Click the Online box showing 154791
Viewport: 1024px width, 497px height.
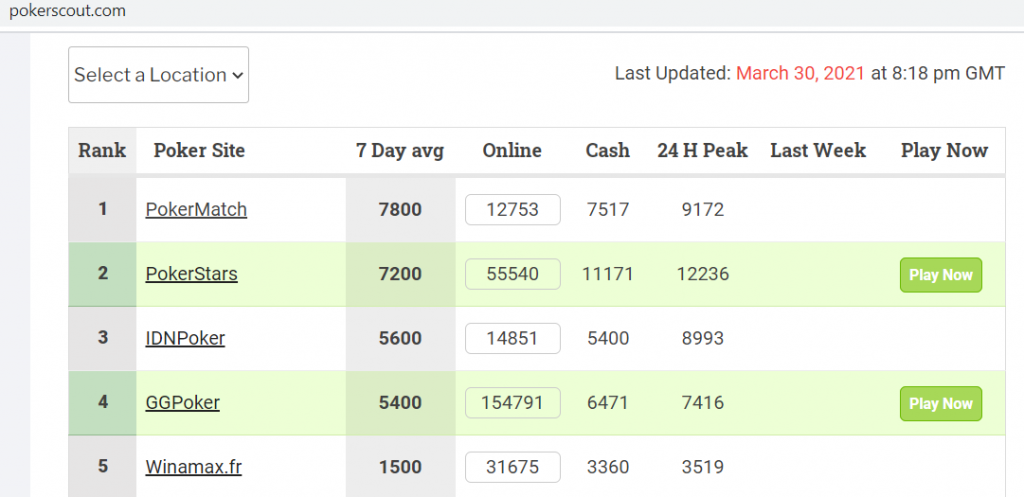coord(513,402)
